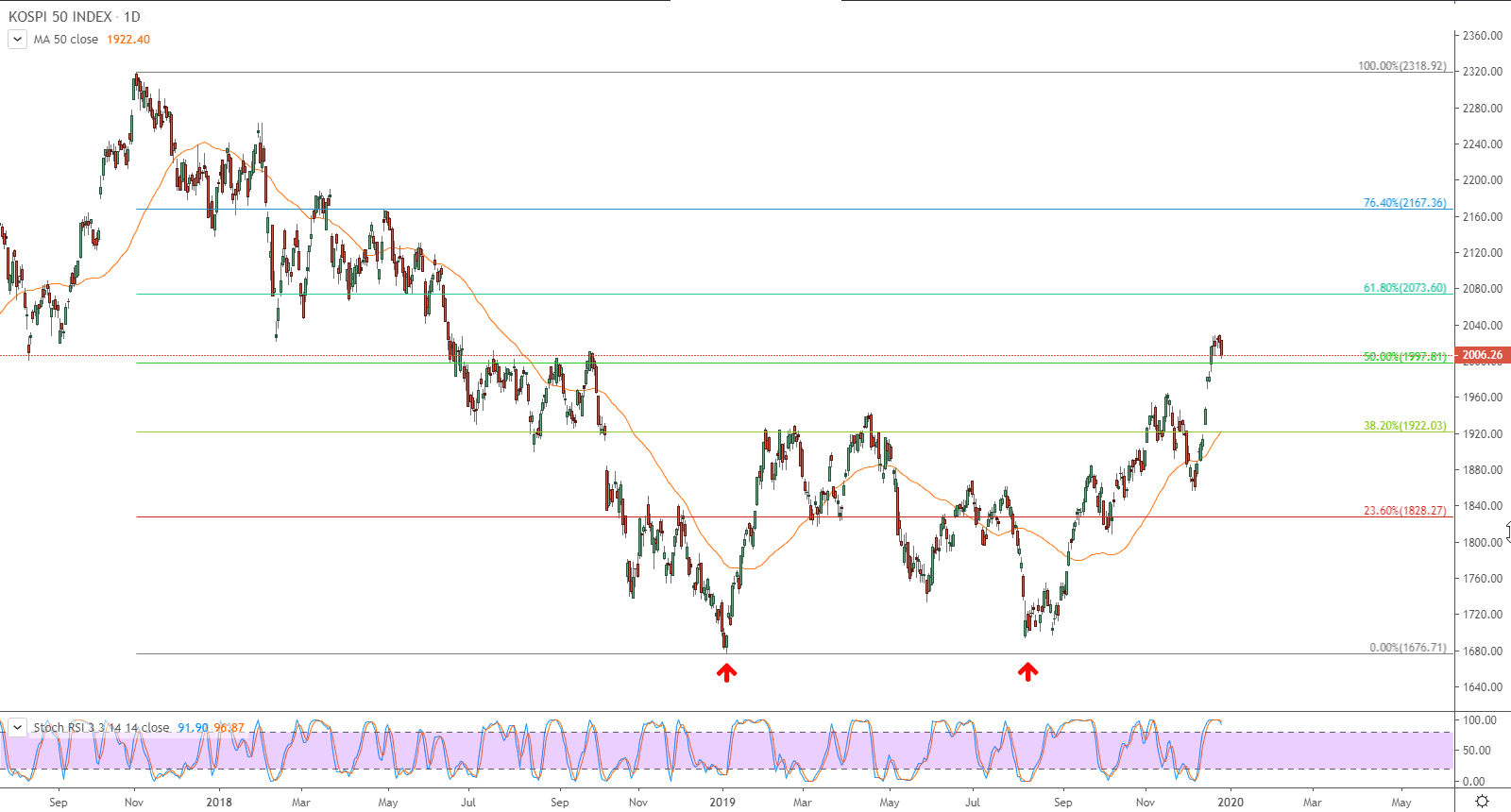The height and width of the screenshot is (812, 1511).
Task: Click the 2019 time axis label
Action: (x=722, y=803)
